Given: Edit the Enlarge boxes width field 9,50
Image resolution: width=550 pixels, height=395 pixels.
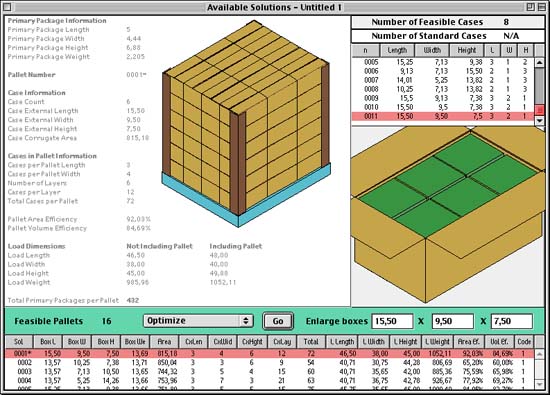Looking at the screenshot, I should 452,321.
